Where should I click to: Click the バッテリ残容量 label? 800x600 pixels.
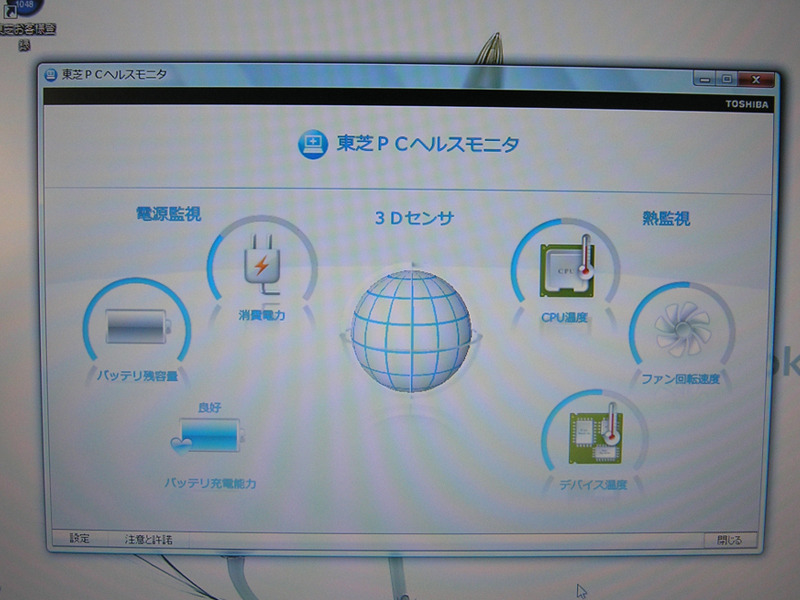(137, 376)
